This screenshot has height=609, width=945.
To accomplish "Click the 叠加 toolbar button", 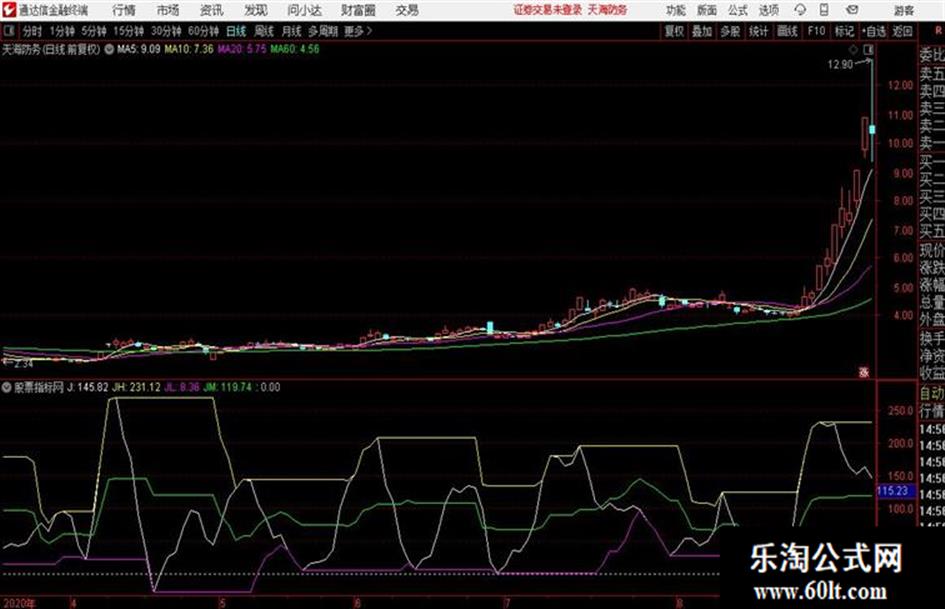I will 702,31.
